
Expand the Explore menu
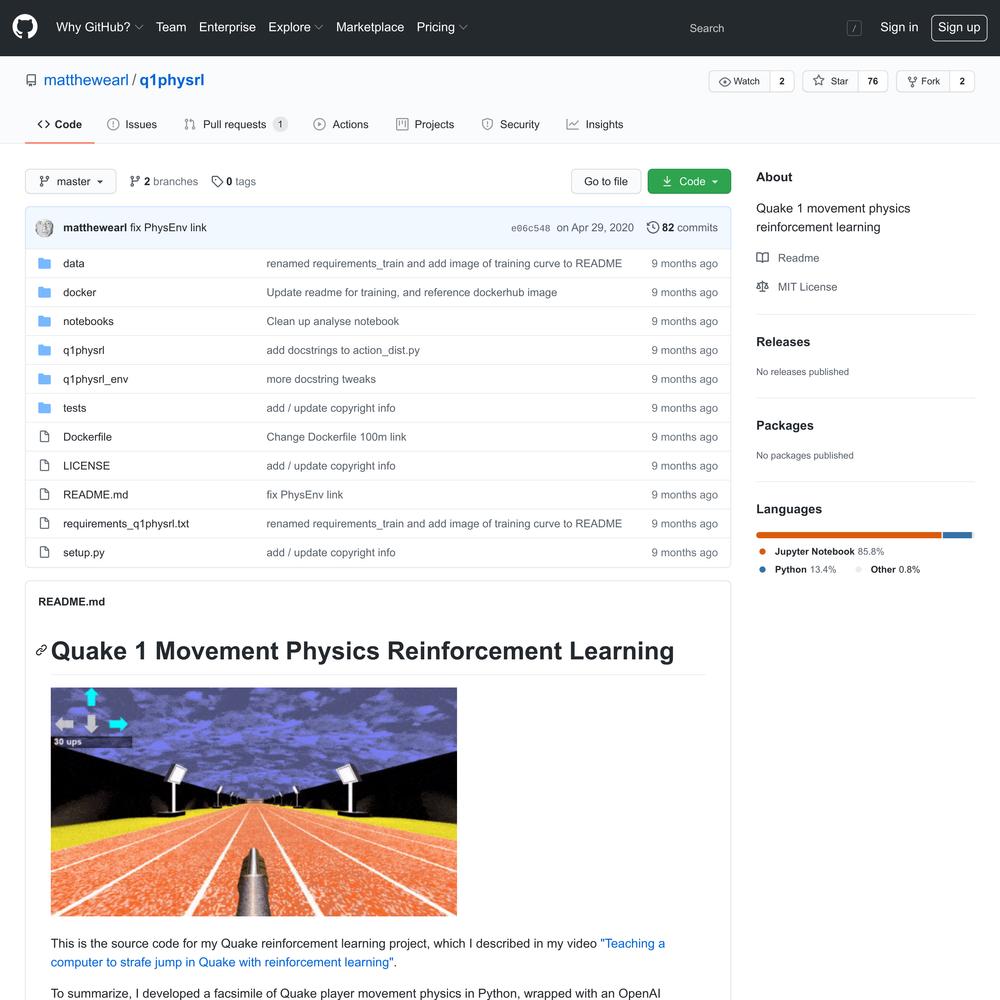point(295,27)
